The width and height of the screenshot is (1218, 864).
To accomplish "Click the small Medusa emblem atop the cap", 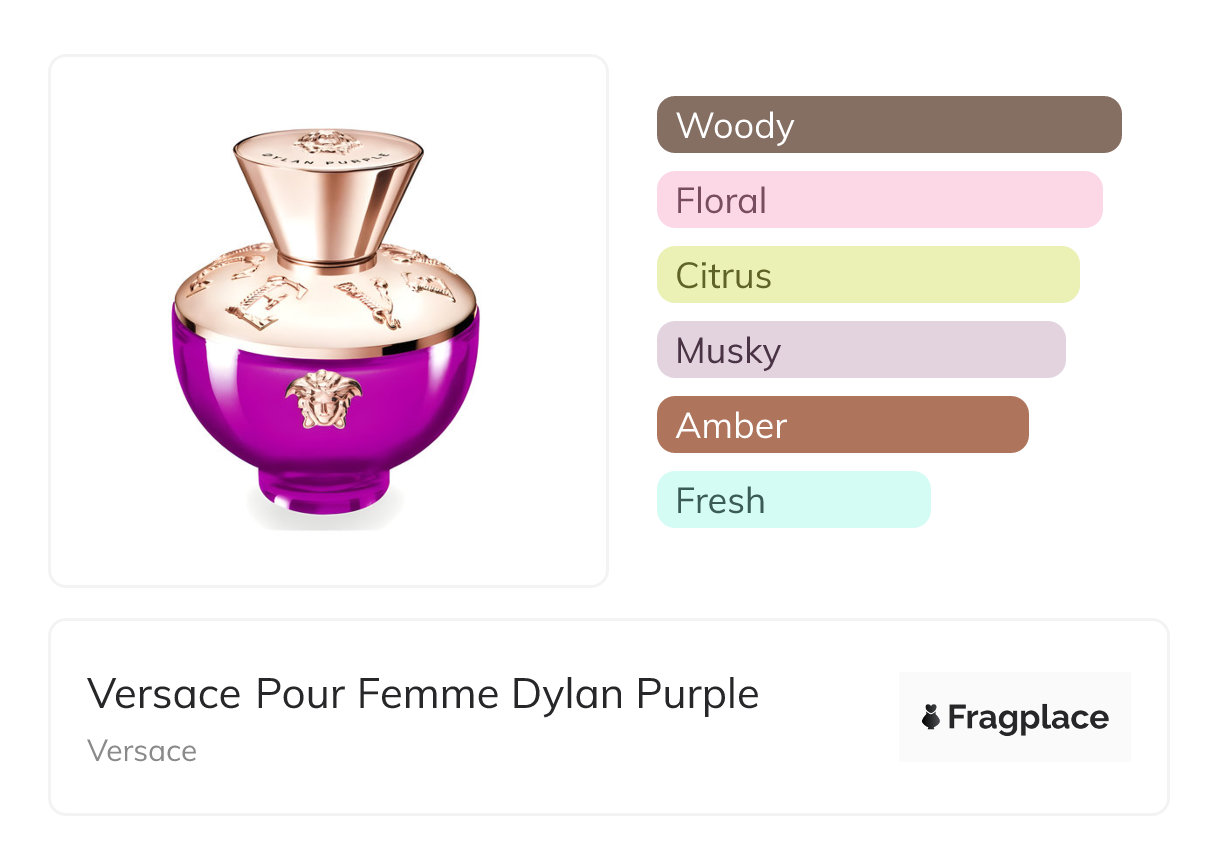I will click(x=329, y=142).
